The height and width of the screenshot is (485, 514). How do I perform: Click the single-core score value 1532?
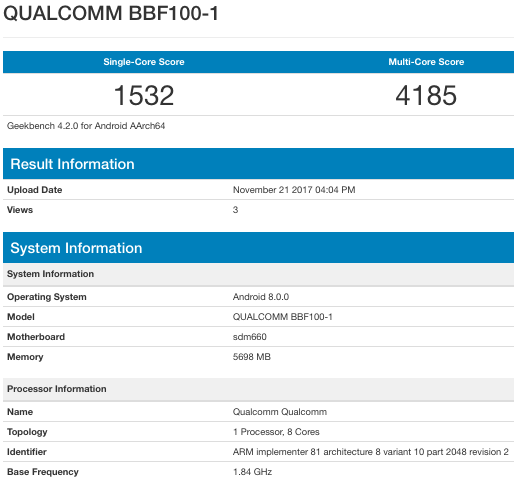144,95
